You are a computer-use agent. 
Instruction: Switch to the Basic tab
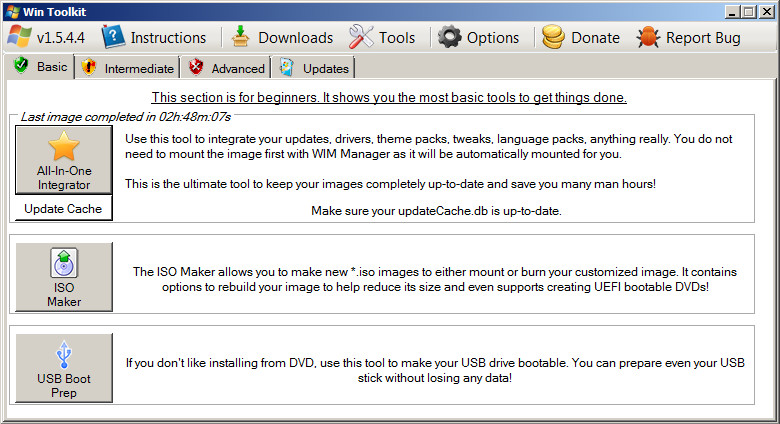[x=40, y=66]
